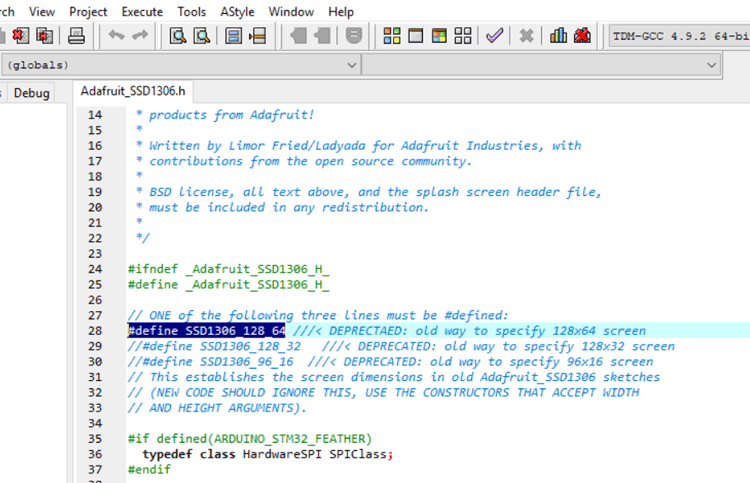Click the Rebuild All icon
This screenshot has width=750, height=483.
click(462, 36)
